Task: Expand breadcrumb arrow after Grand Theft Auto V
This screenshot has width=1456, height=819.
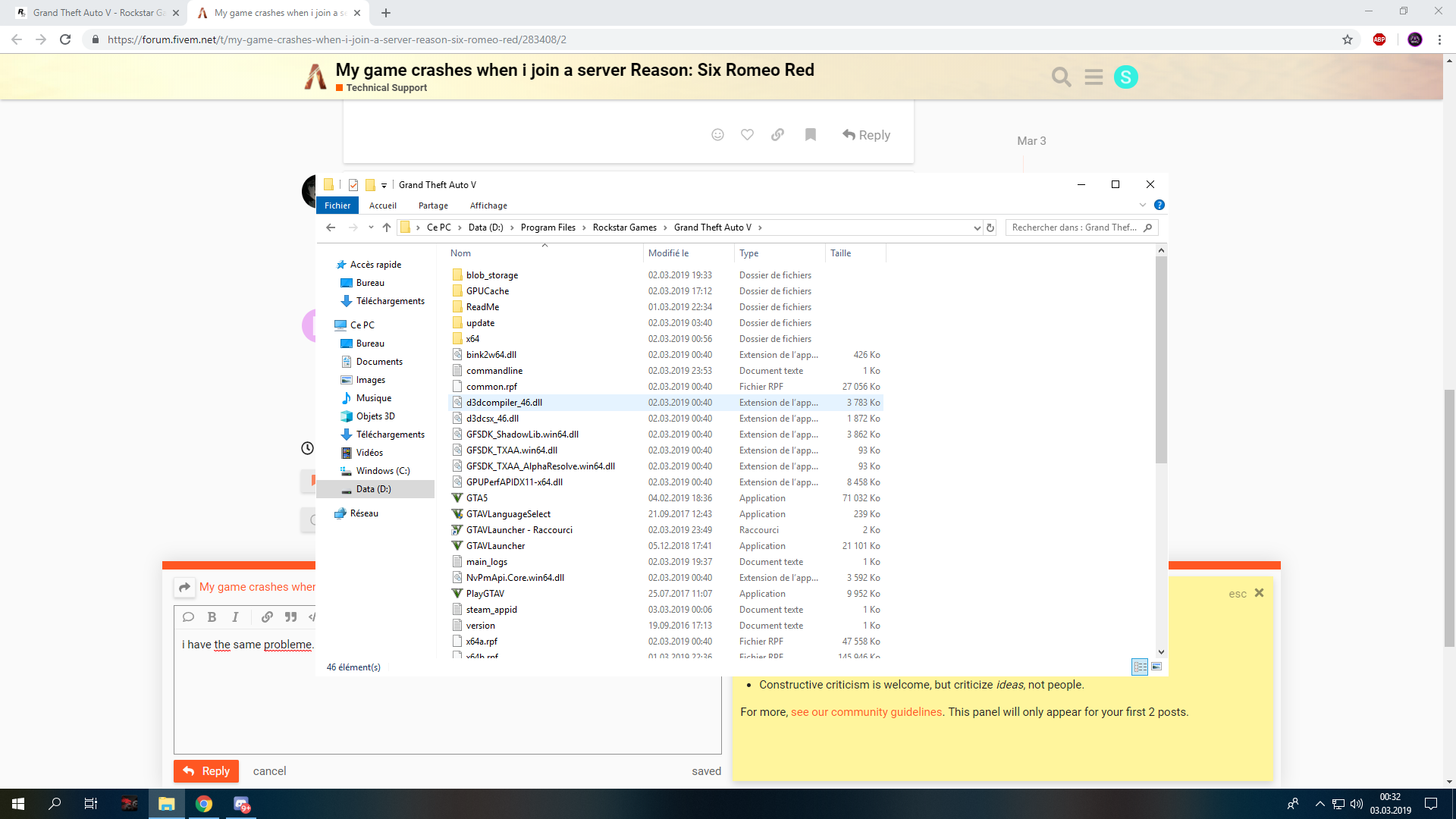Action: (760, 227)
